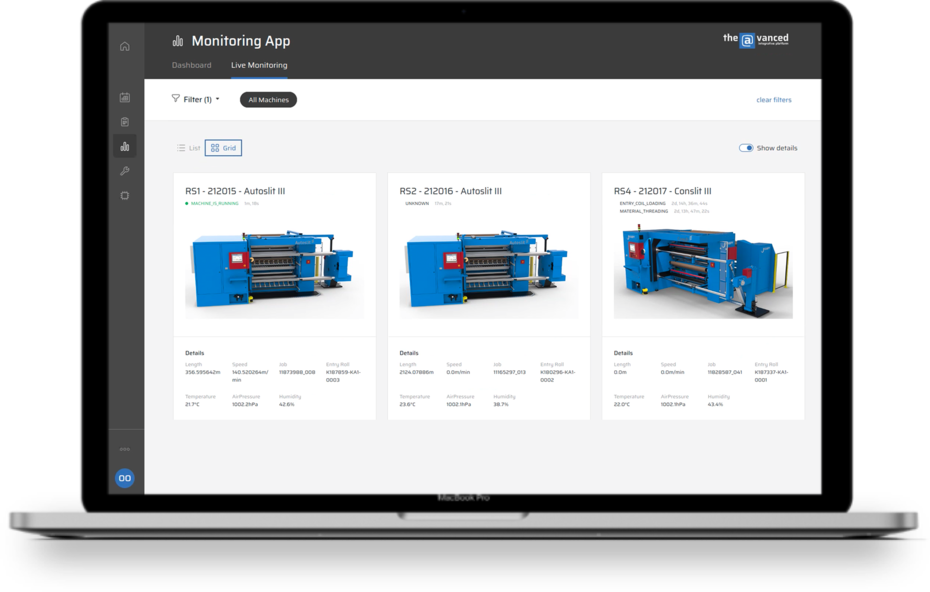Switch to the Dashboard tab
The height and width of the screenshot is (592, 930).
click(x=191, y=65)
